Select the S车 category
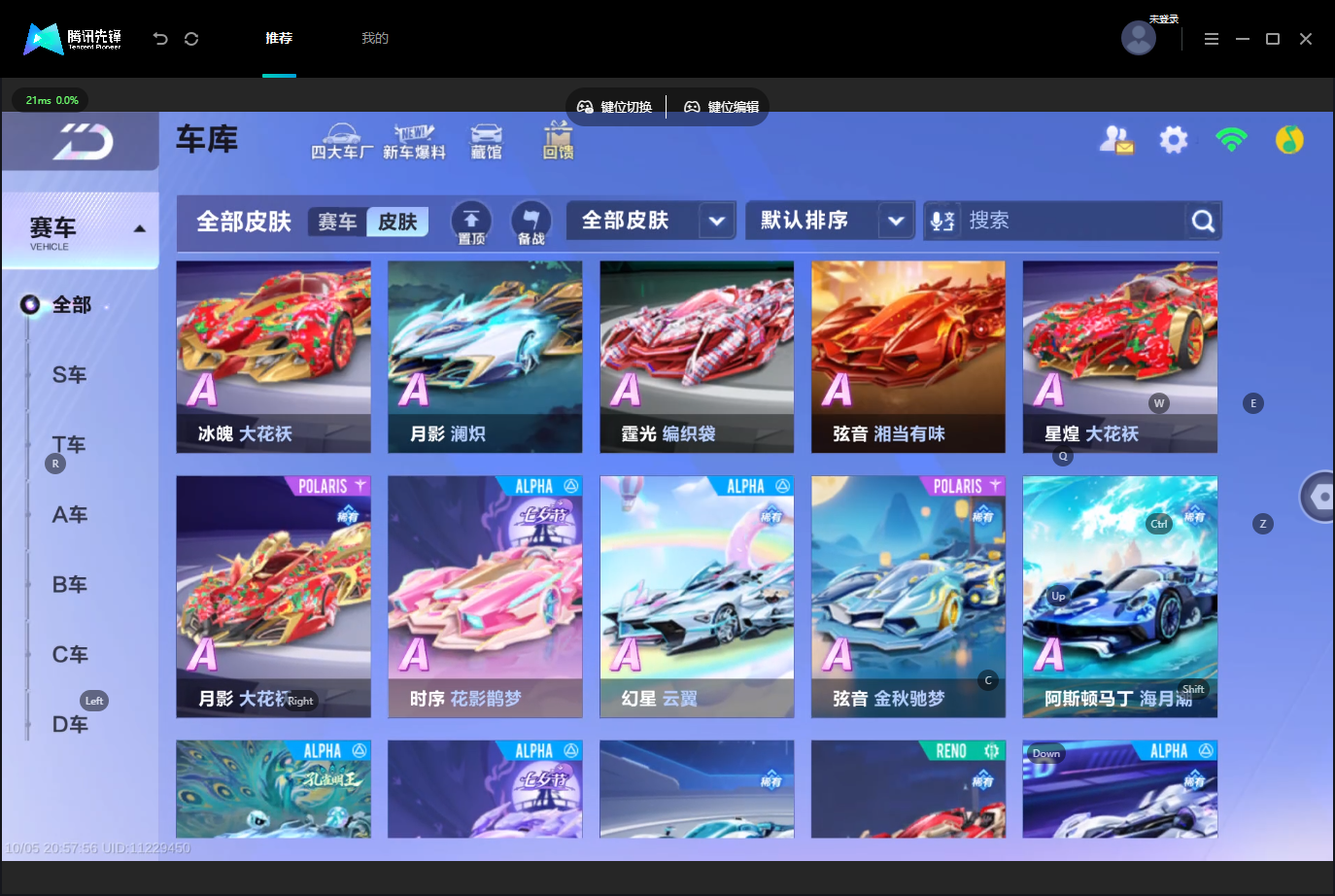 click(x=69, y=375)
